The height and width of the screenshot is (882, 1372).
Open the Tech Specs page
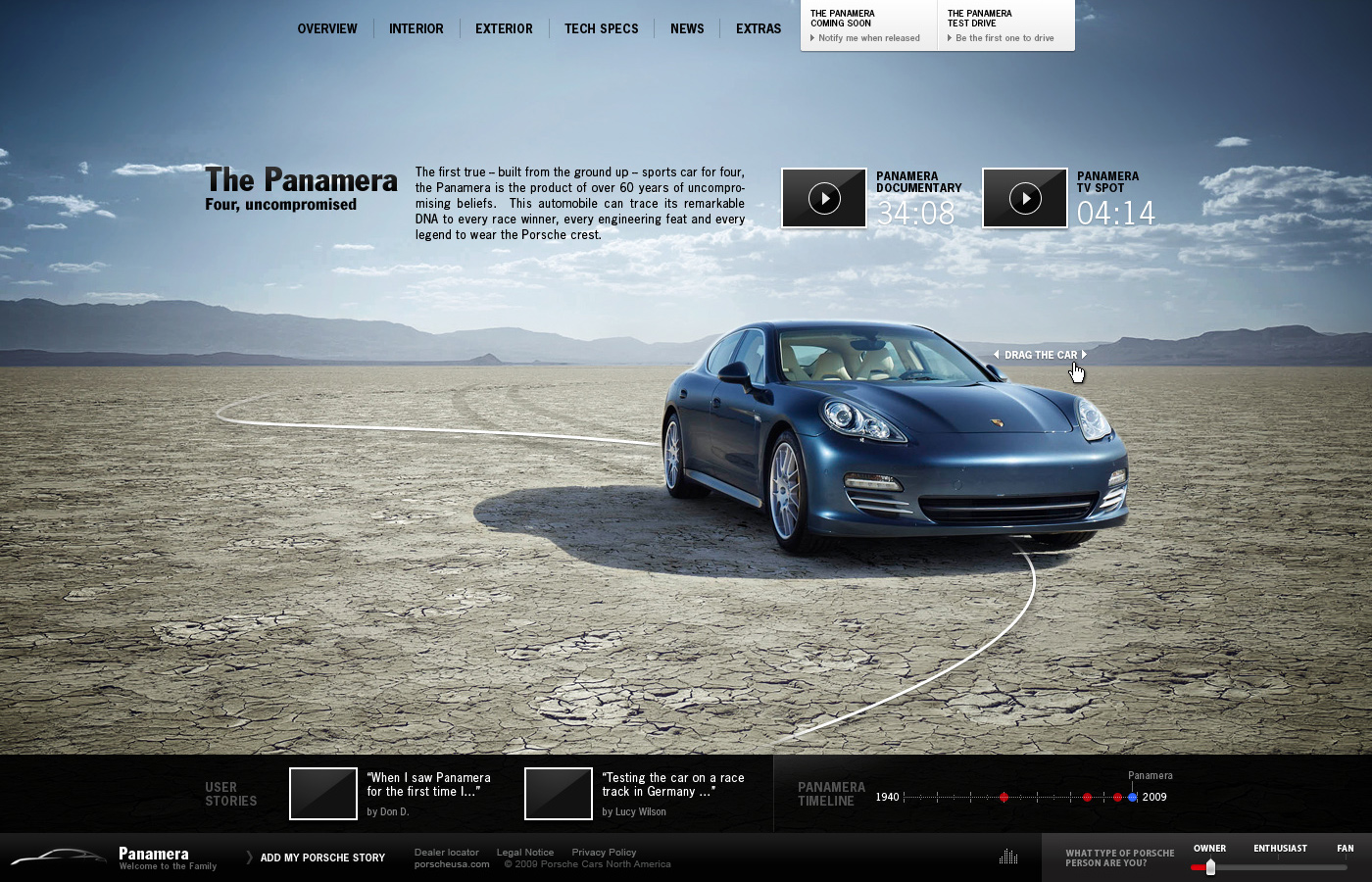point(602,28)
